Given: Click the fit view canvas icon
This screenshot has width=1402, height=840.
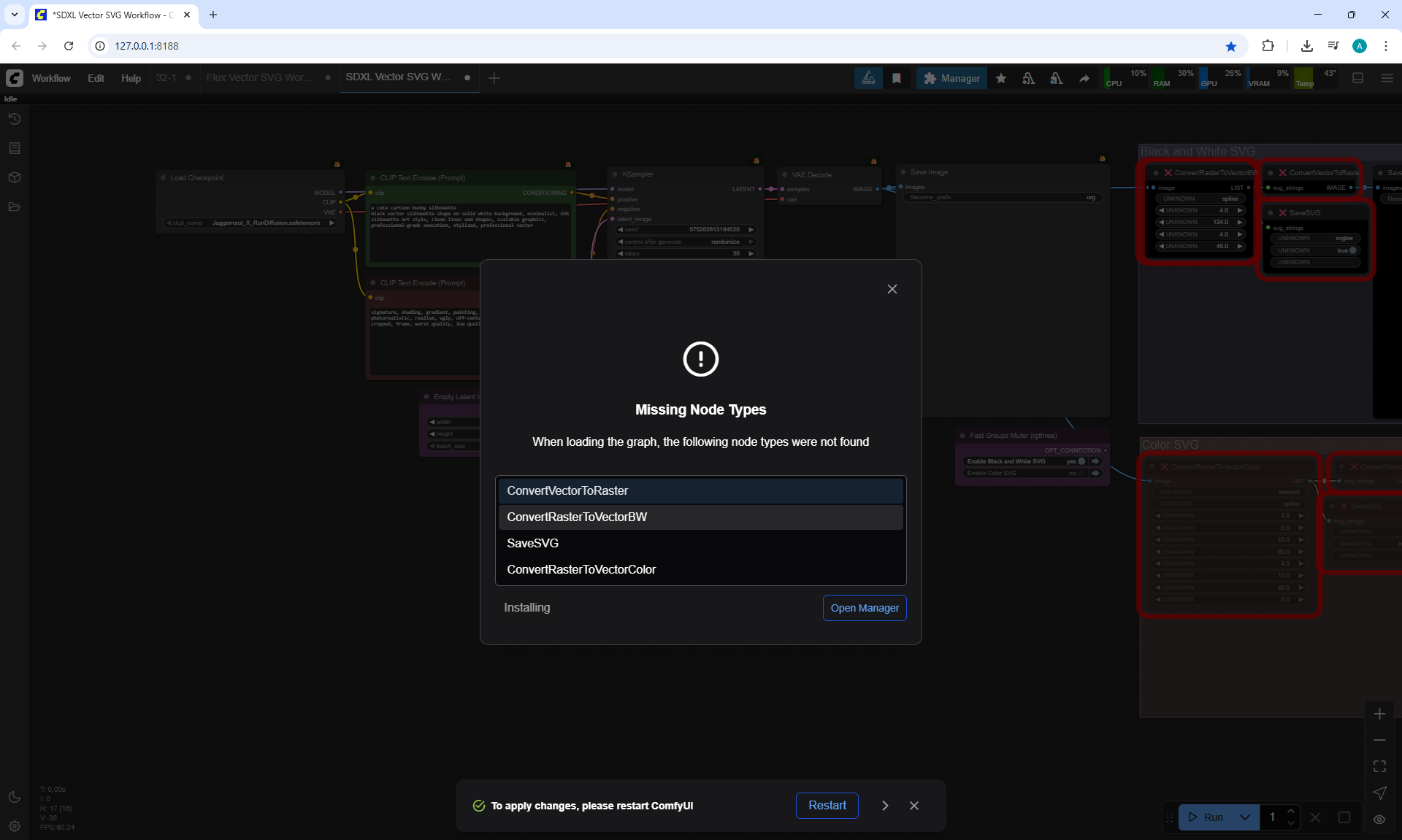Looking at the screenshot, I should click(x=1379, y=766).
